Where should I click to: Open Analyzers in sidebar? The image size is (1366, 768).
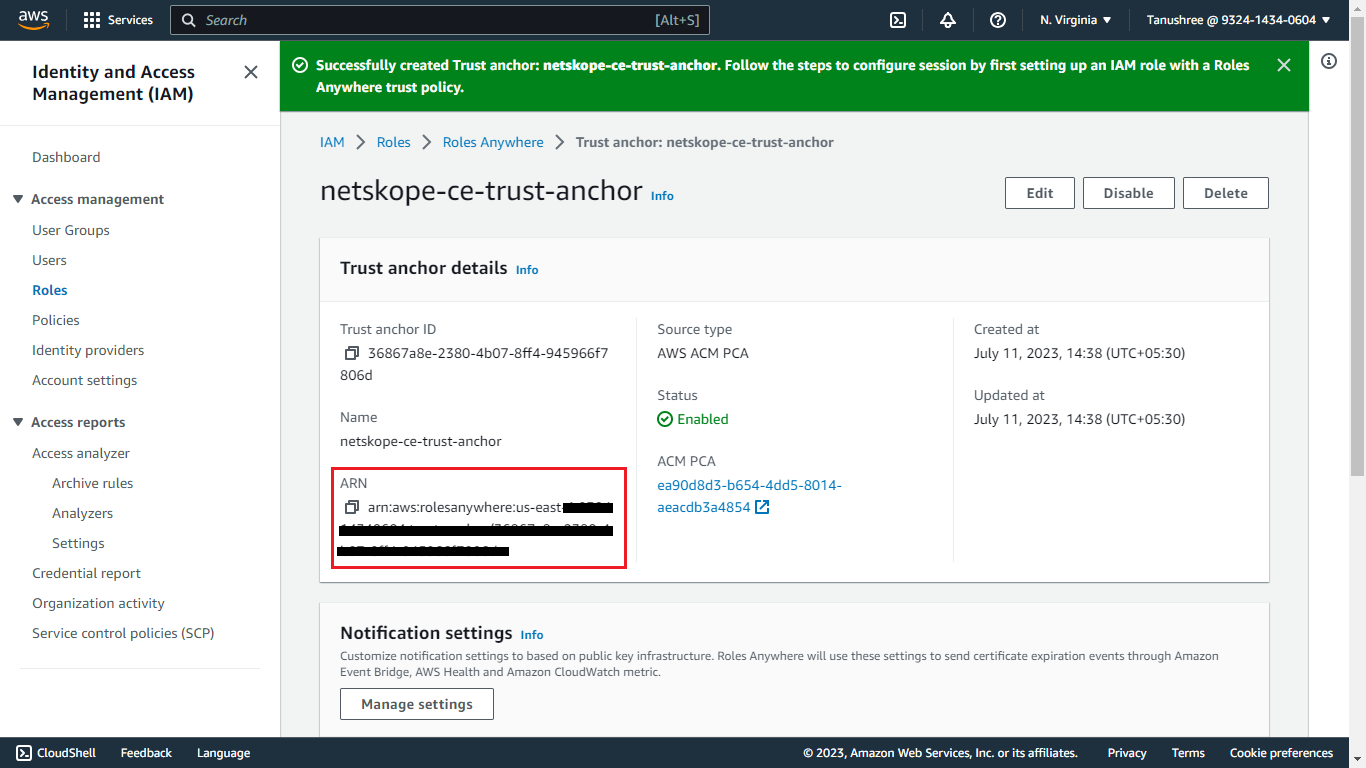(x=82, y=513)
